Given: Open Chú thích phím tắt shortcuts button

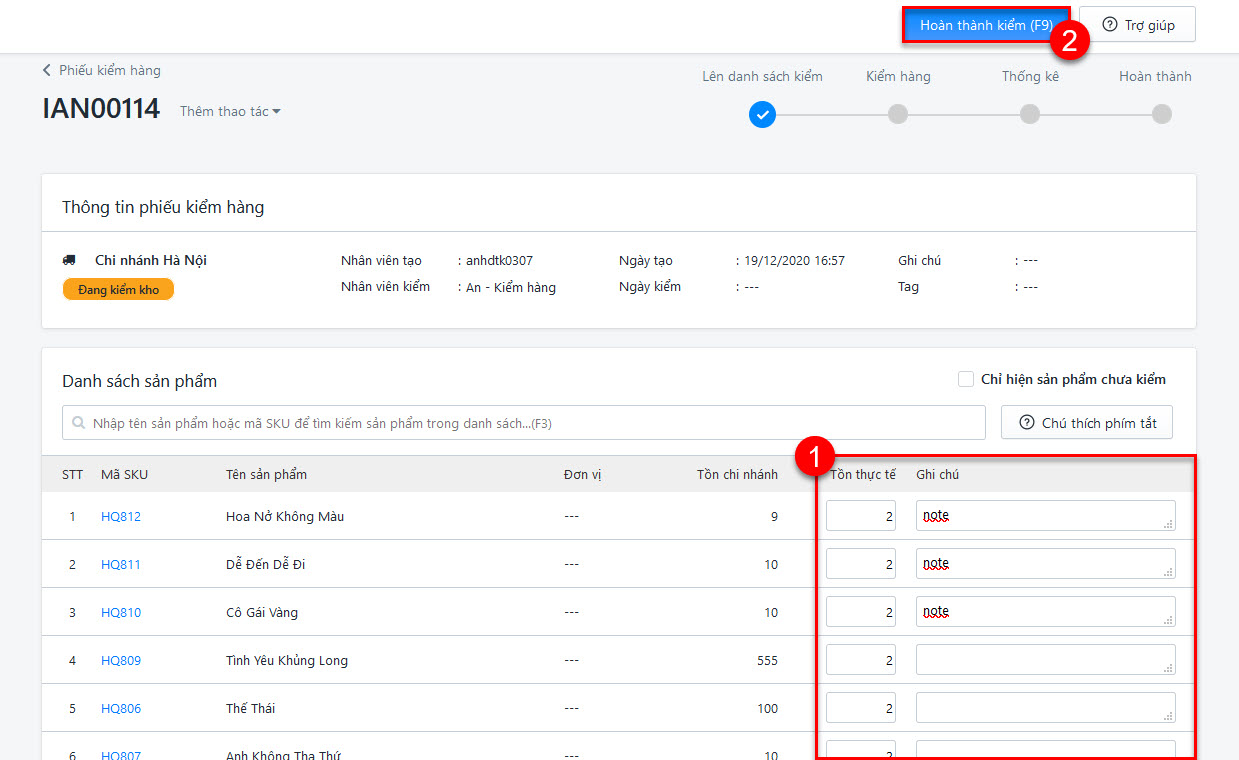Looking at the screenshot, I should click(1087, 423).
